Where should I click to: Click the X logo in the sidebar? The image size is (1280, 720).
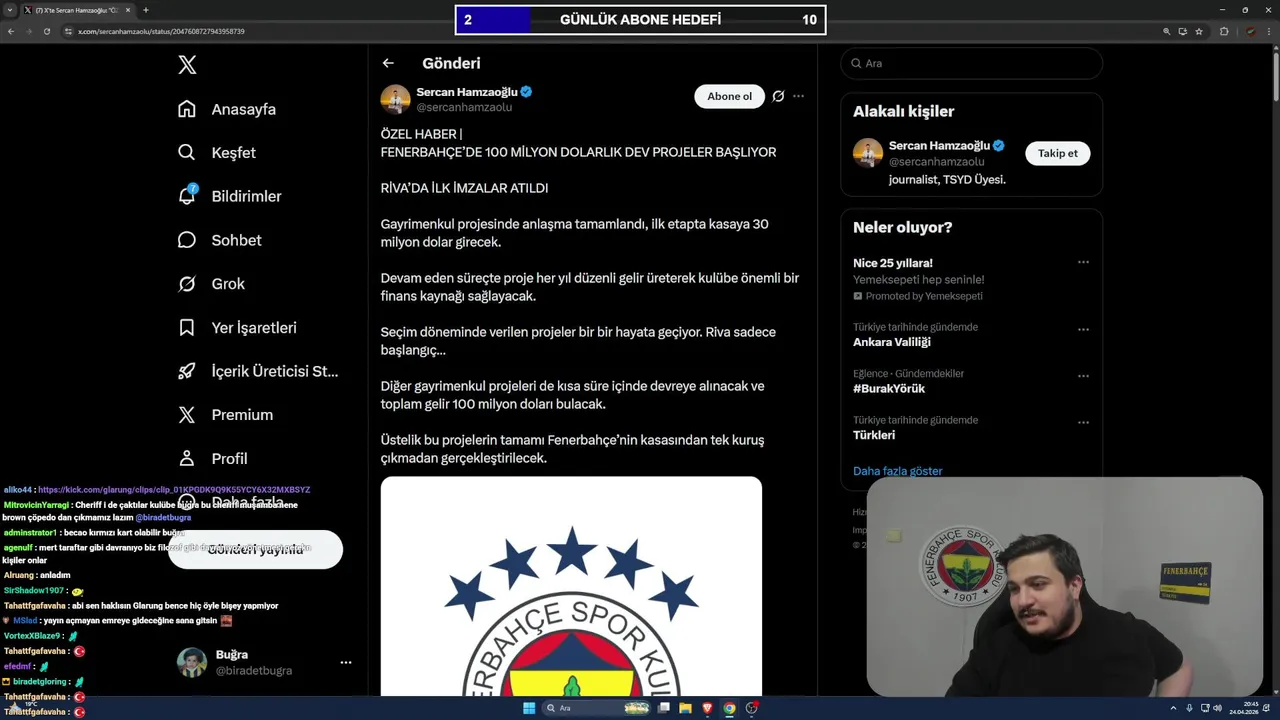[x=187, y=65]
